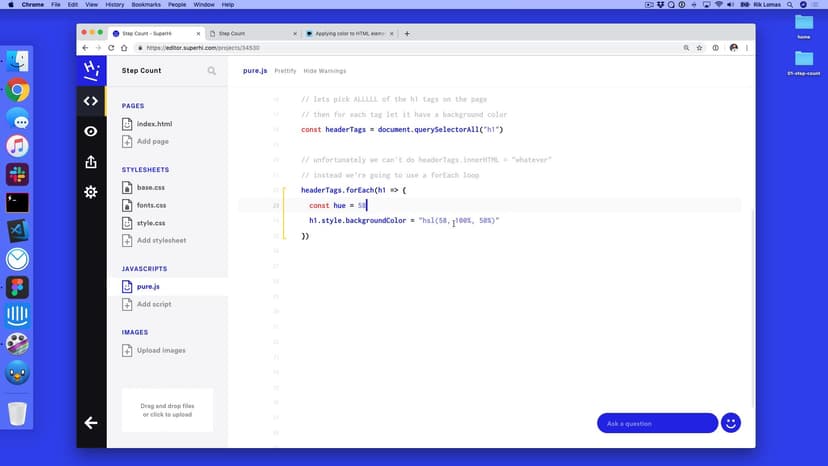Click the back arrow at sidebar bottom
This screenshot has width=828, height=466.
coord(91,423)
